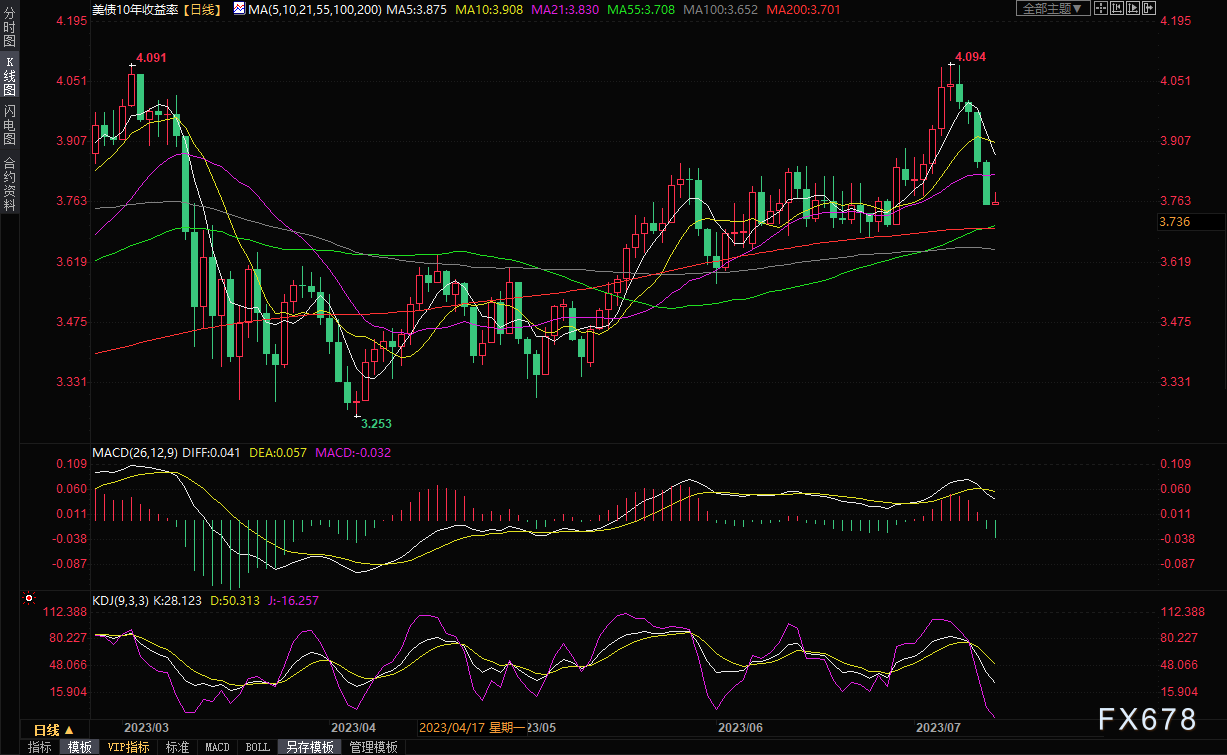1227x755 pixels.
Task: Open 管理模板 template manager
Action: click(372, 747)
